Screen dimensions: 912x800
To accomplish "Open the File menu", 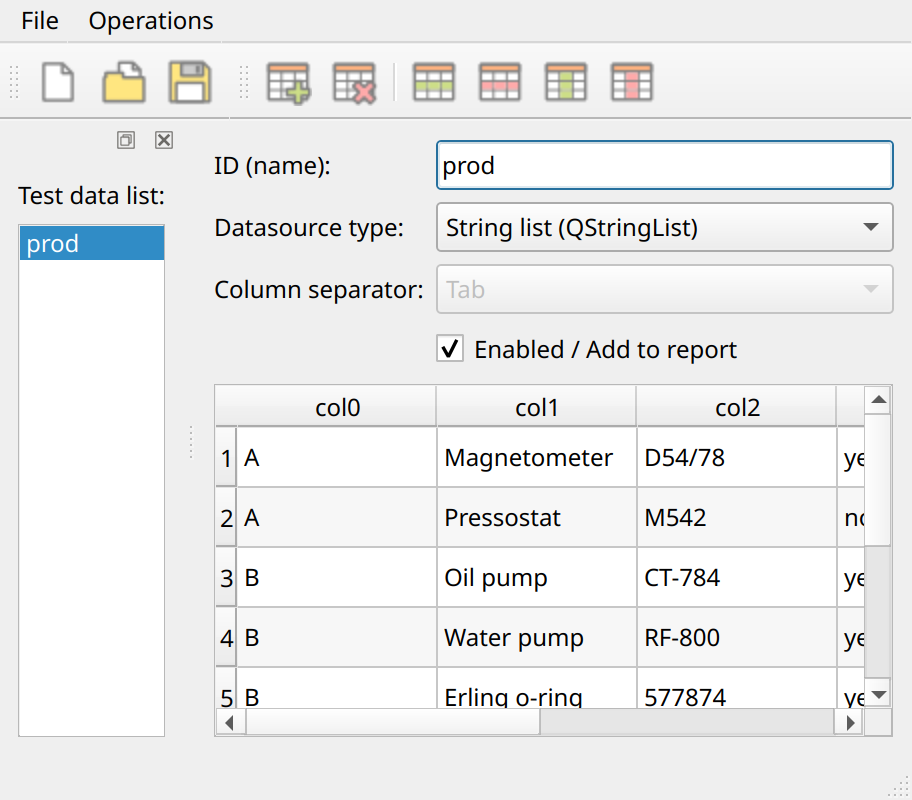I will click(x=40, y=21).
